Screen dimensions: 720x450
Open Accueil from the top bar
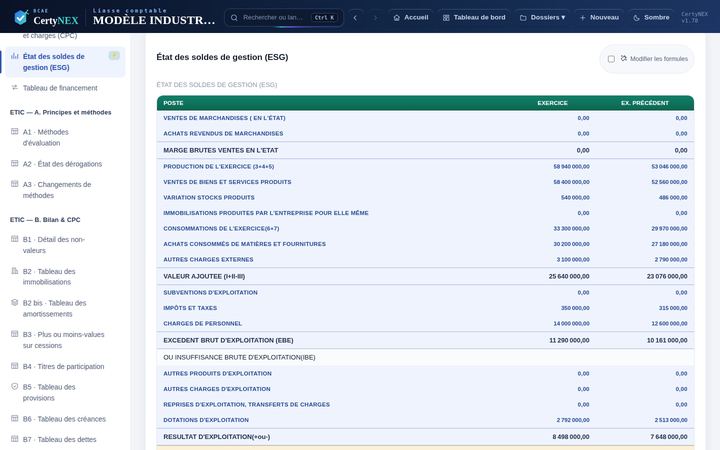click(411, 17)
